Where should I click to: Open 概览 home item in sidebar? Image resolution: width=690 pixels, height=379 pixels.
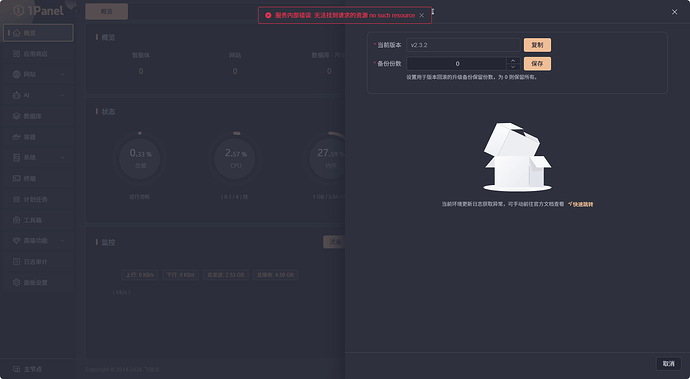[x=38, y=33]
